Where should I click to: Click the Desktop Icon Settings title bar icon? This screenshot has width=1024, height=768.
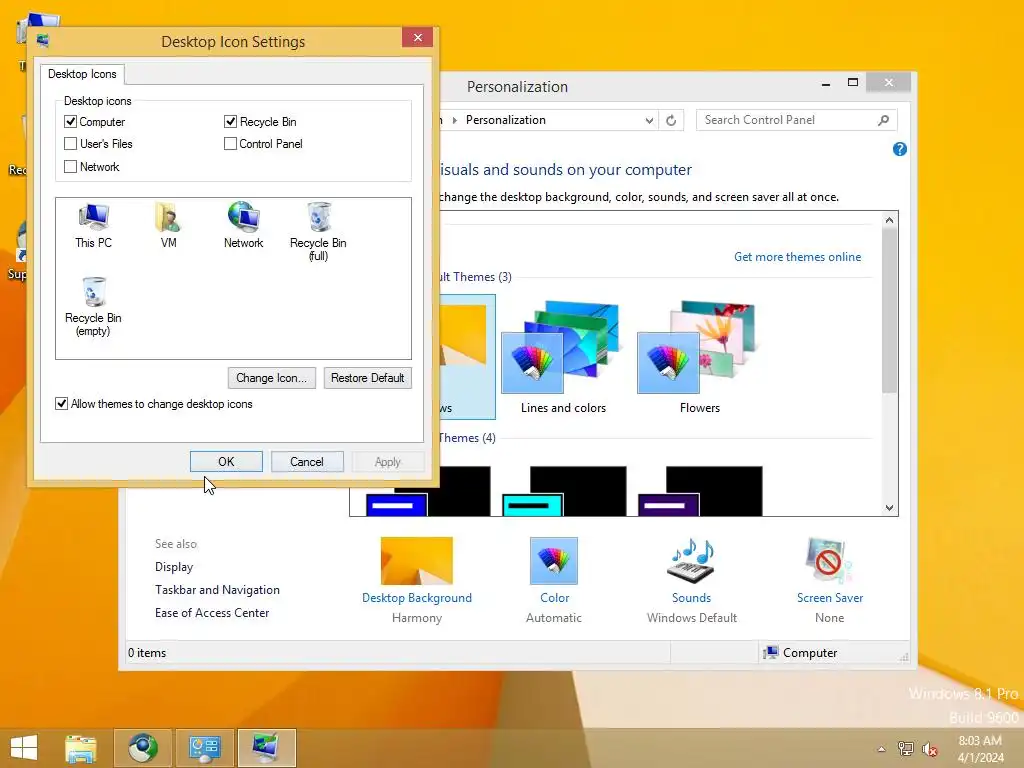(43, 41)
